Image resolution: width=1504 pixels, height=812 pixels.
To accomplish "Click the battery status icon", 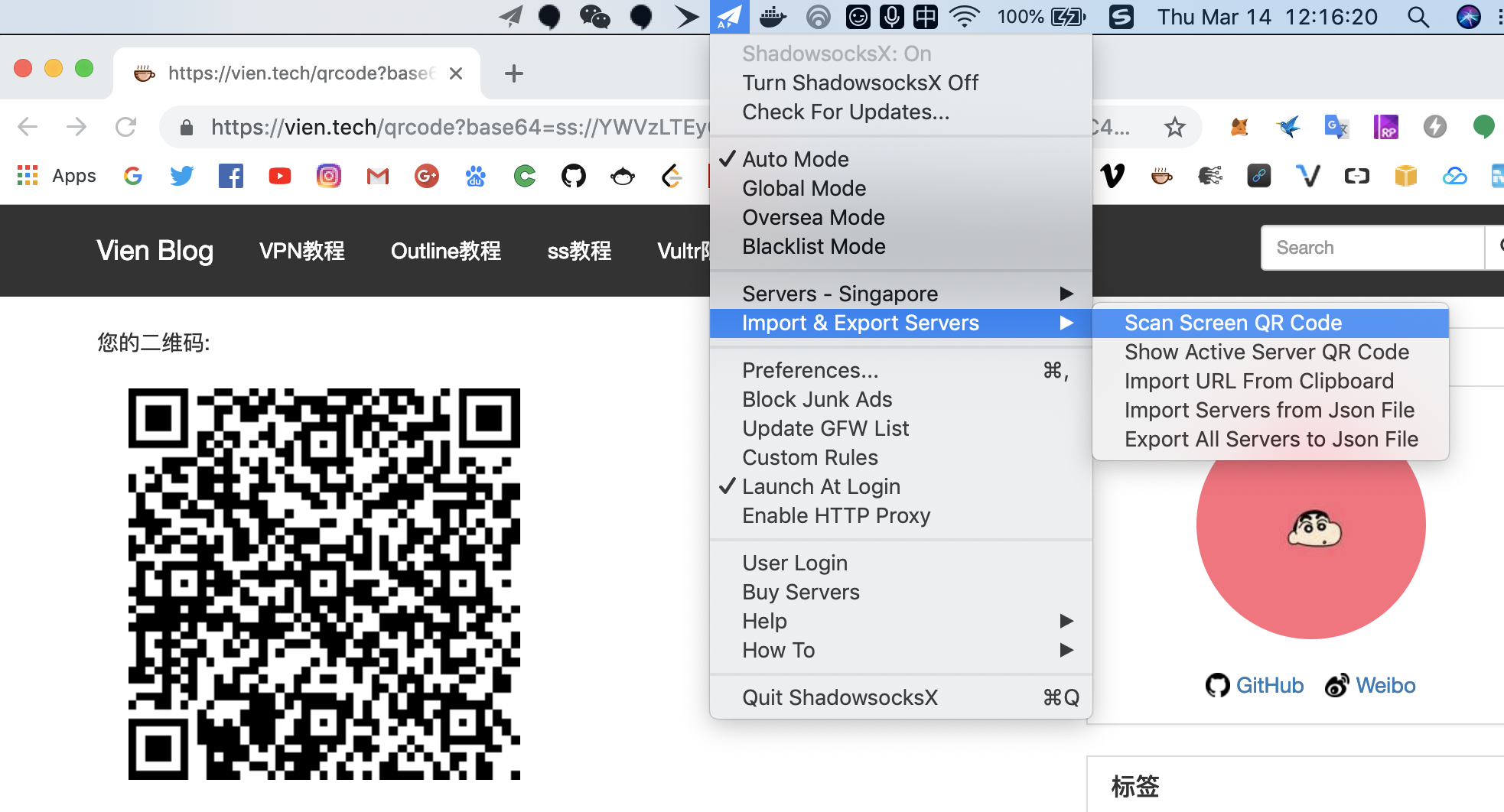I will click(x=1069, y=17).
